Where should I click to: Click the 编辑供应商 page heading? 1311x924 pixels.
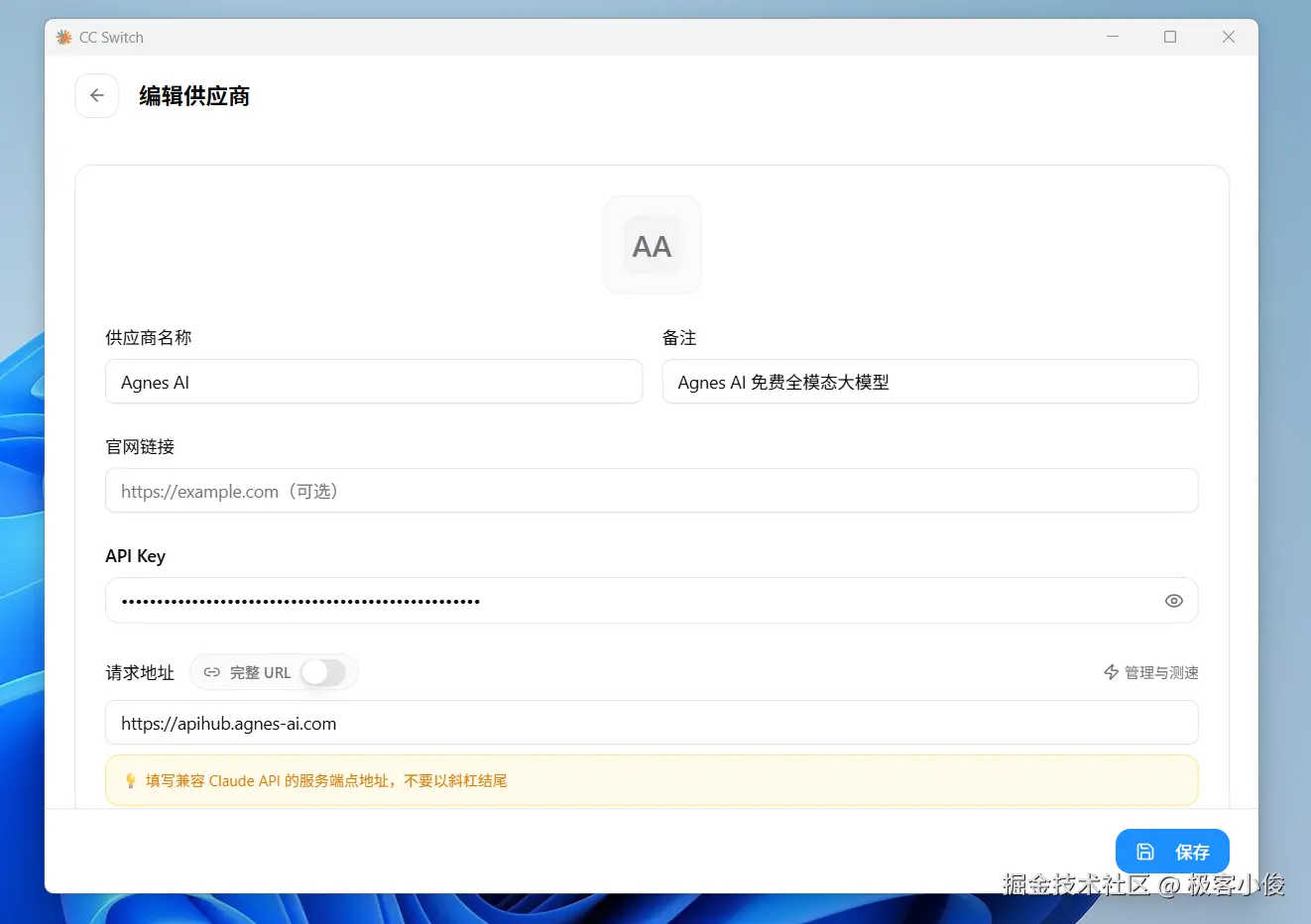pos(194,96)
